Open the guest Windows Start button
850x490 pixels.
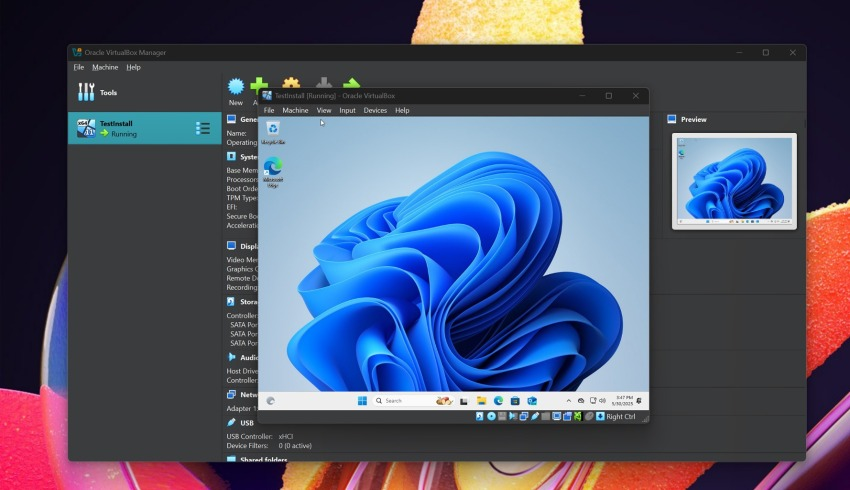[362, 401]
